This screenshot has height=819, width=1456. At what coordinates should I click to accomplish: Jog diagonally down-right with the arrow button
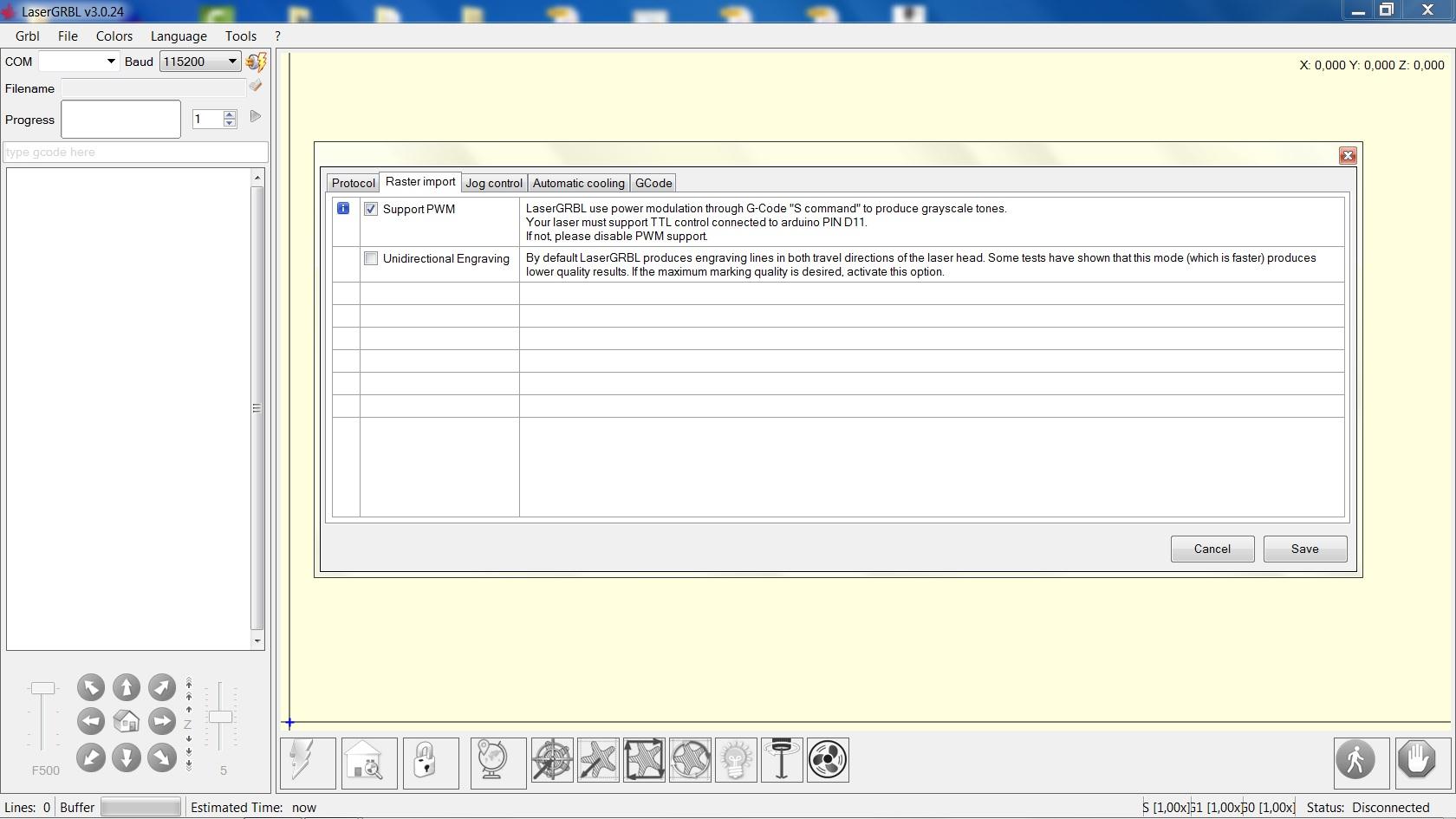pyautogui.click(x=161, y=757)
